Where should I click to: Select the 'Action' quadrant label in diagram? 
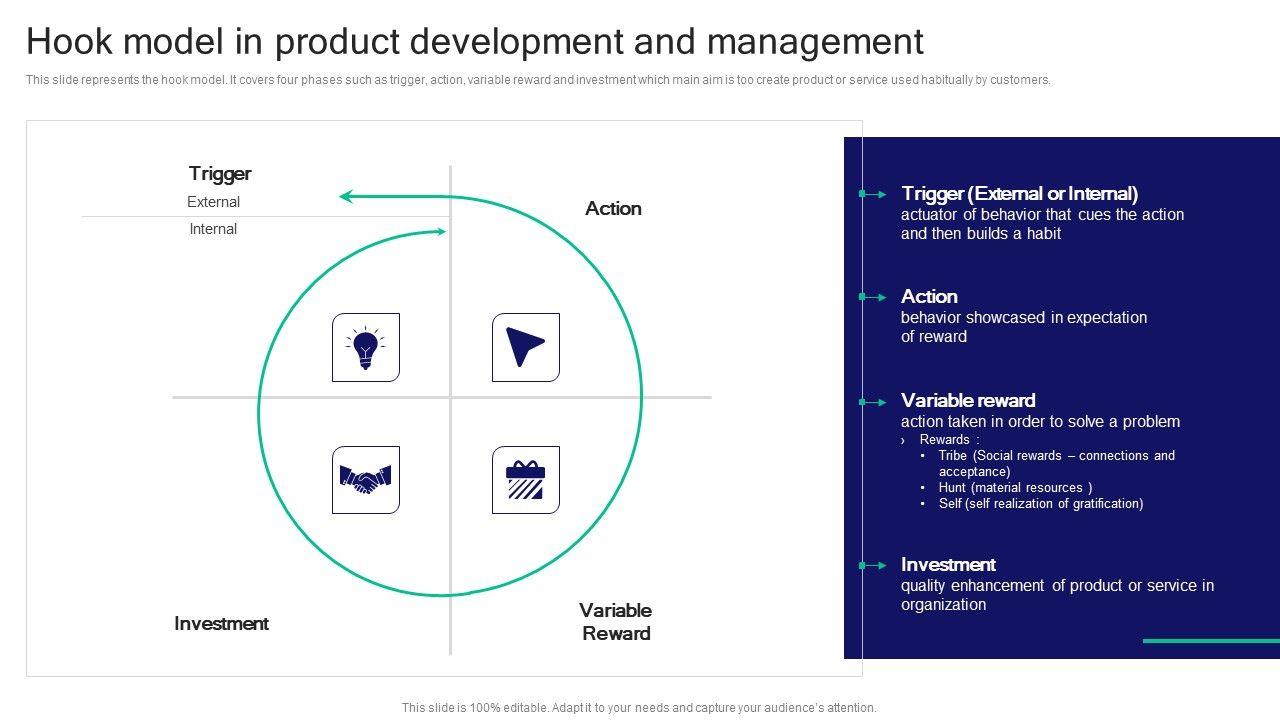tap(613, 208)
